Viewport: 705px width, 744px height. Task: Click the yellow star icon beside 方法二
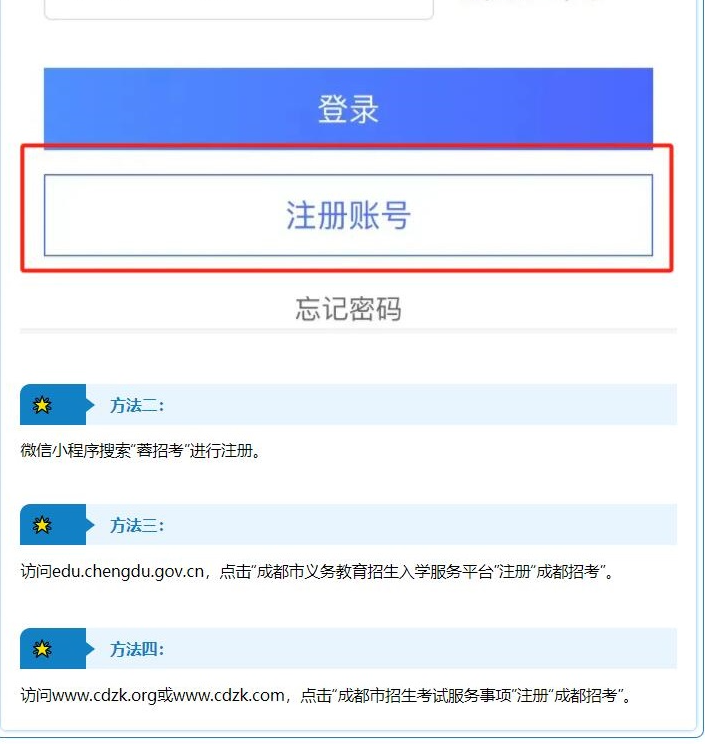pyautogui.click(x=42, y=405)
